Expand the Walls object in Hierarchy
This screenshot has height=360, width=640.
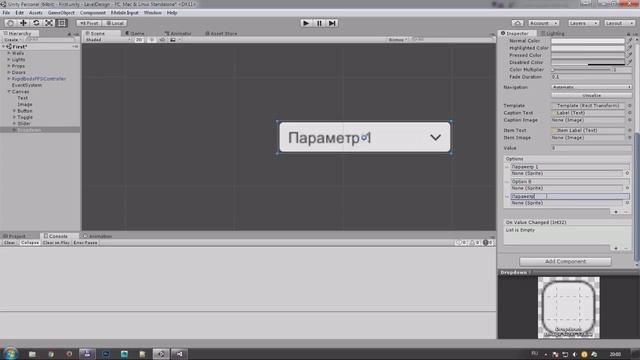click(x=9, y=53)
